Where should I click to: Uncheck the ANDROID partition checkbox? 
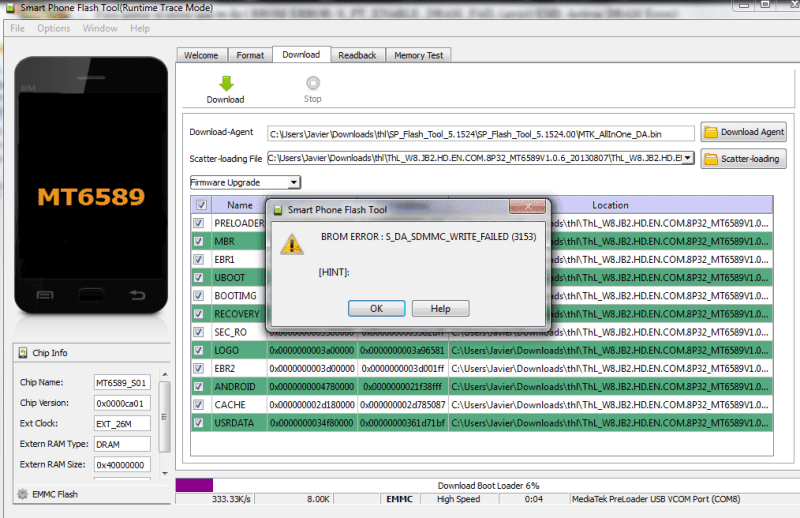click(x=198, y=386)
